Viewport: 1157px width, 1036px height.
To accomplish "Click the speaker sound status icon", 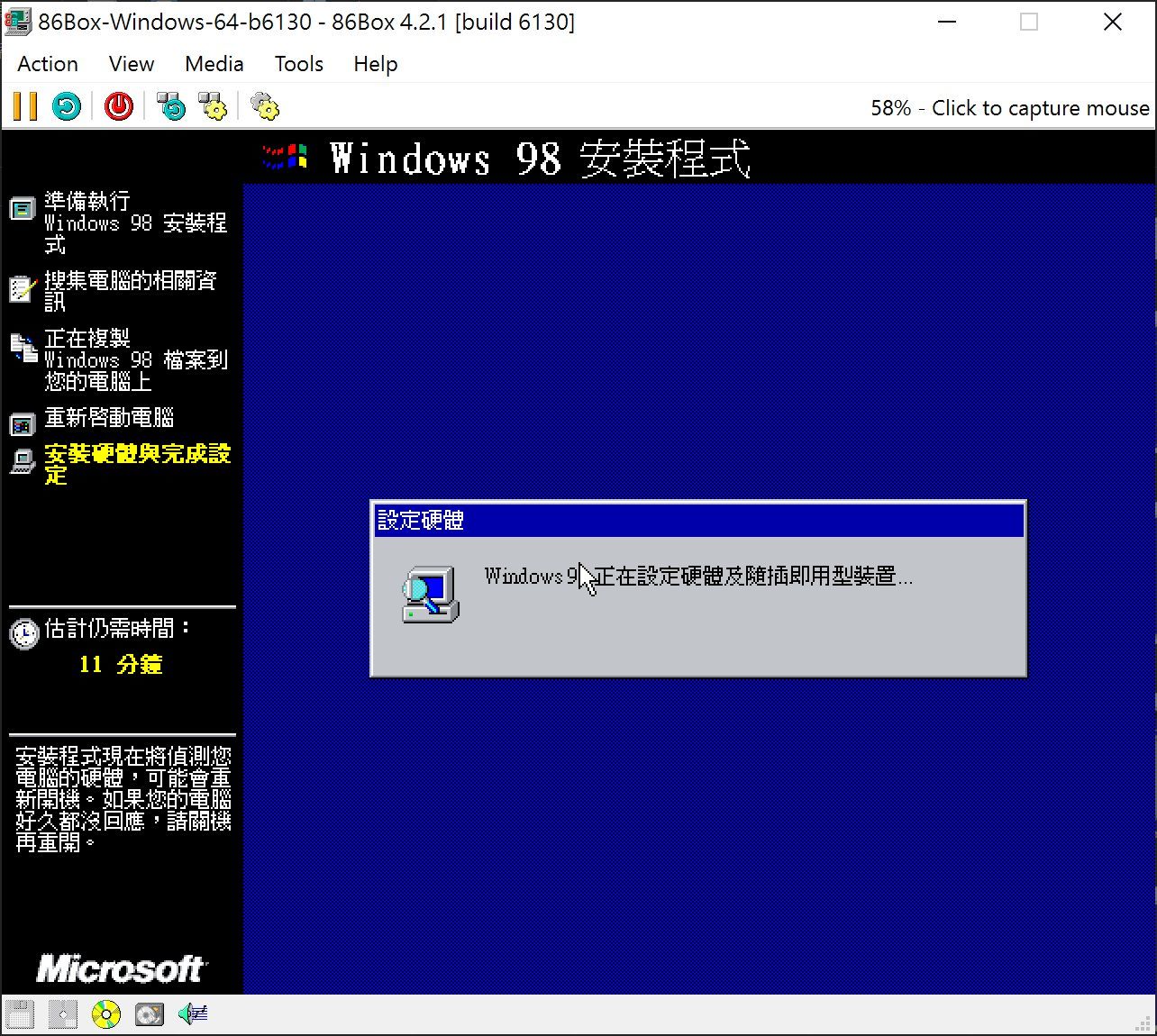I will click(x=192, y=1014).
